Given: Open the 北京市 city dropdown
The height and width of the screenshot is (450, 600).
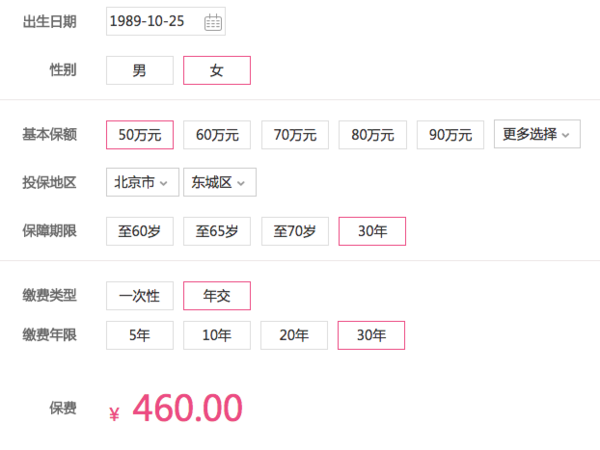Looking at the screenshot, I should point(142,182).
